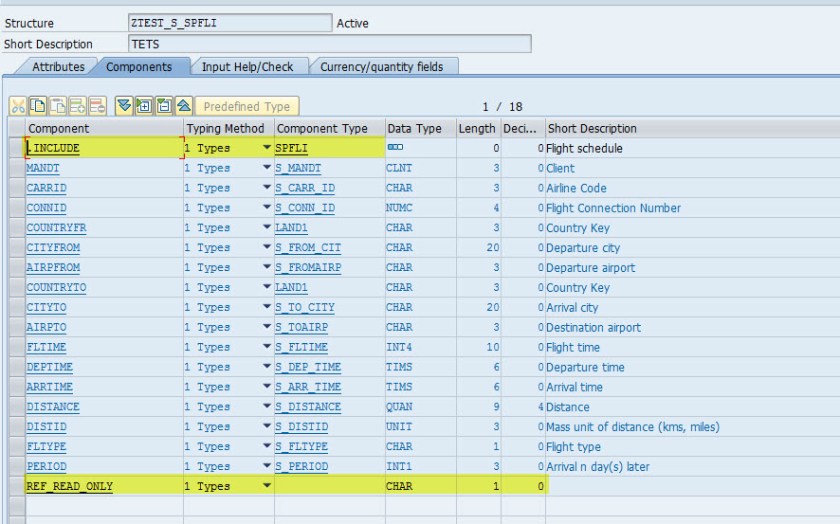Viewport: 840px width, 524px height.
Task: Open the Typing Method dropdown for REF_READ_ONLY
Action: pyautogui.click(x=266, y=486)
